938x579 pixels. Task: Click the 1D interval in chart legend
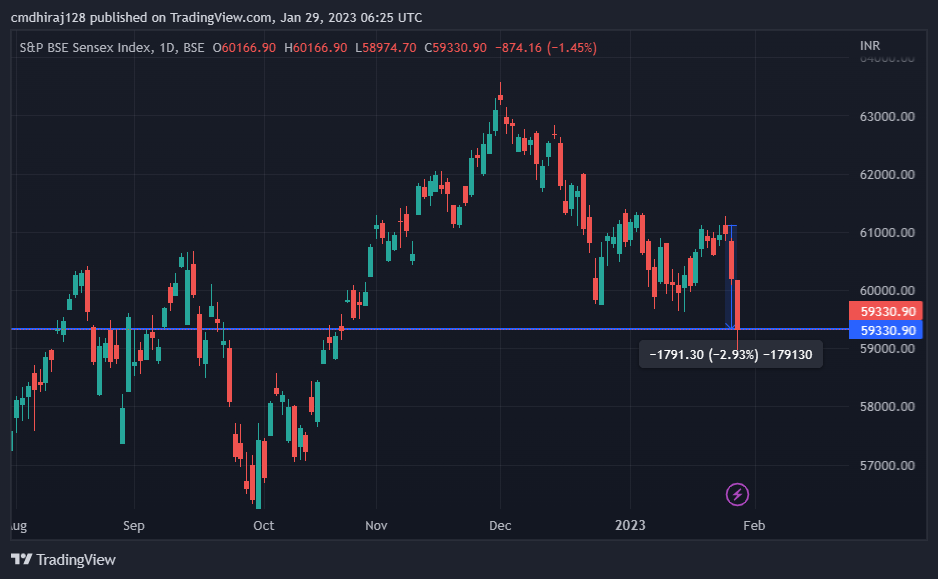click(x=167, y=48)
